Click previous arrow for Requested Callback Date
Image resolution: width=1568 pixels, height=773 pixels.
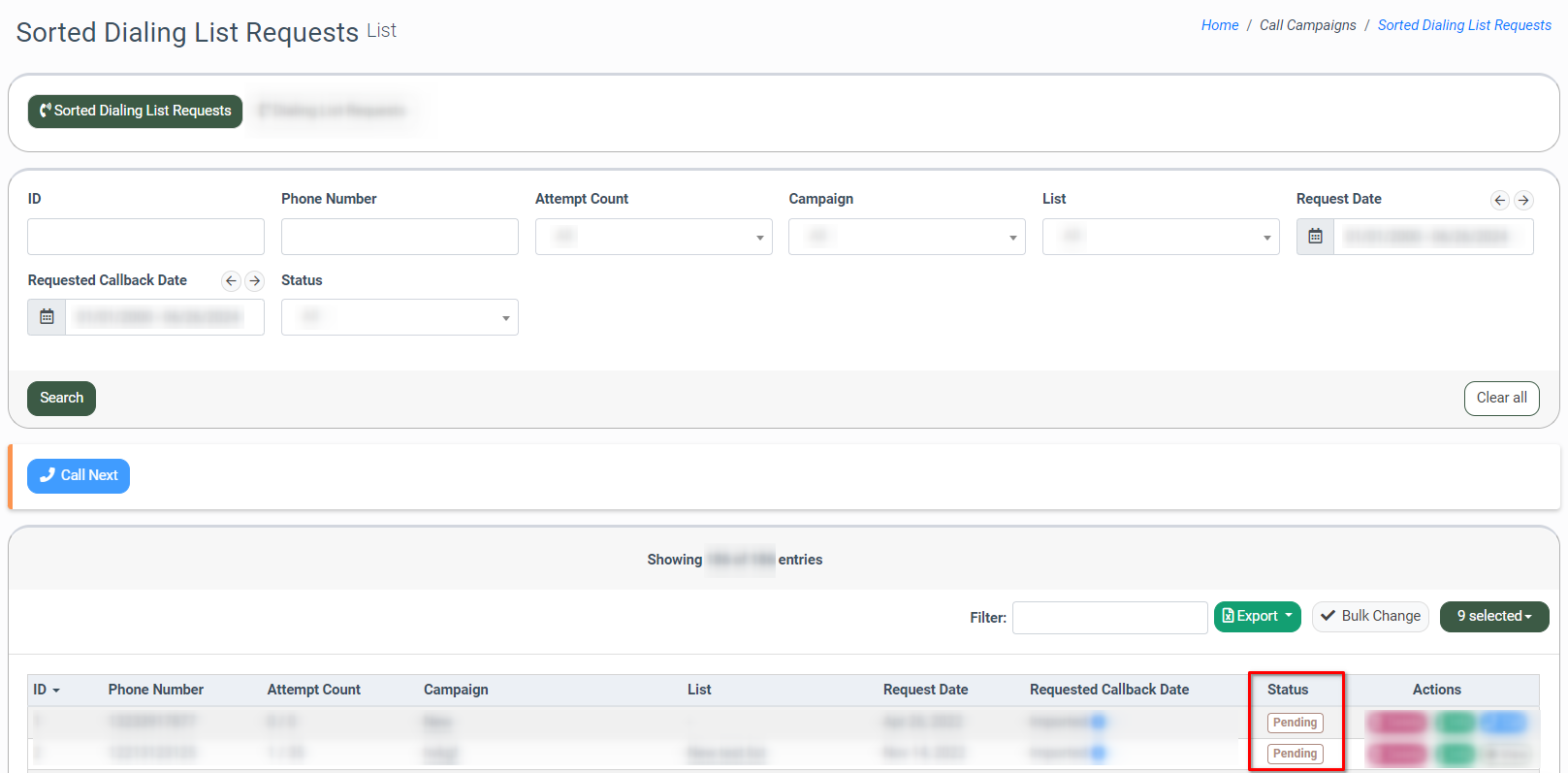point(231,281)
